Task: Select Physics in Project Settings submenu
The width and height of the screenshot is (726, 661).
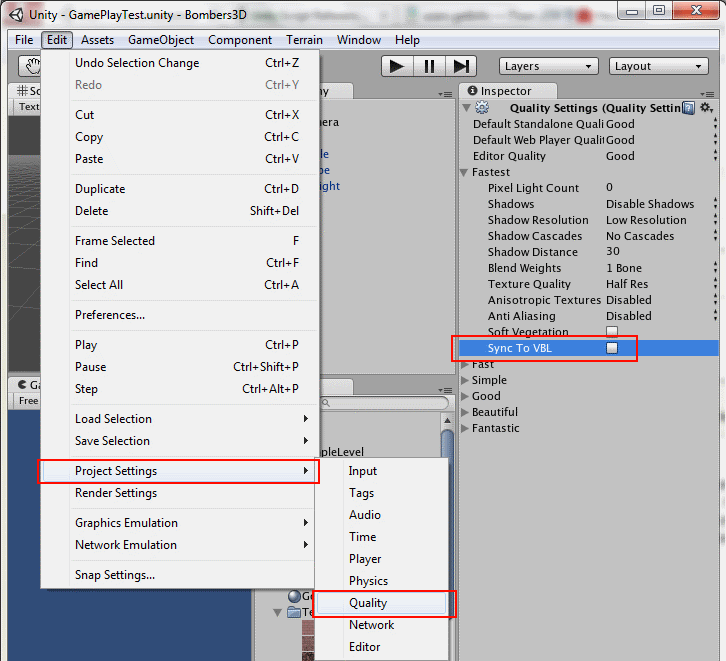Action: [x=382, y=581]
